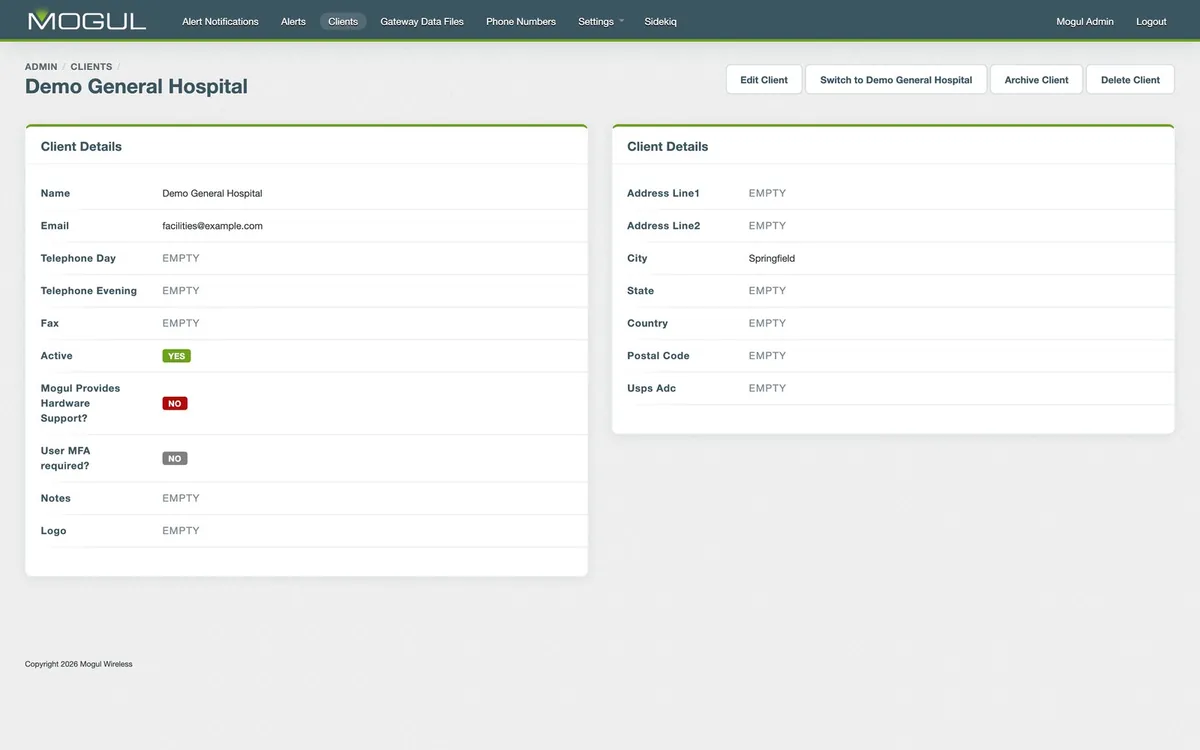This screenshot has height=750, width=1200.
Task: Click the Mogul Admin user link
Action: point(1085,21)
